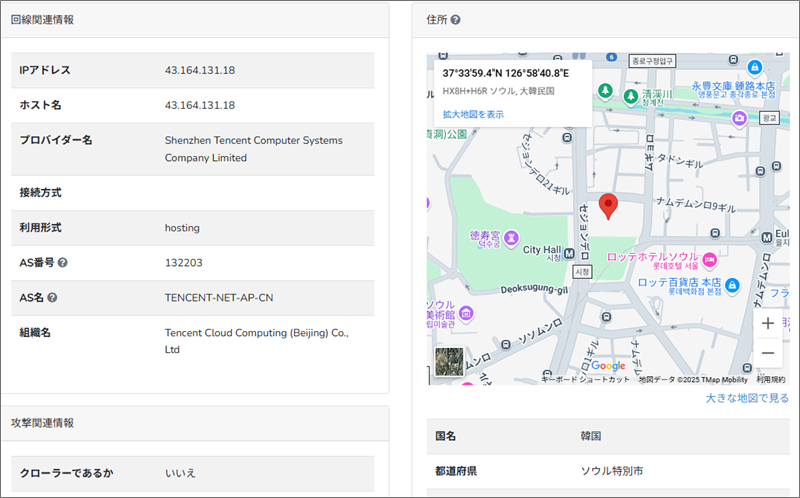Screen dimensions: 800x498
Task: Click the TENCENT-NET-AP-CN value
Action: click(x=219, y=297)
